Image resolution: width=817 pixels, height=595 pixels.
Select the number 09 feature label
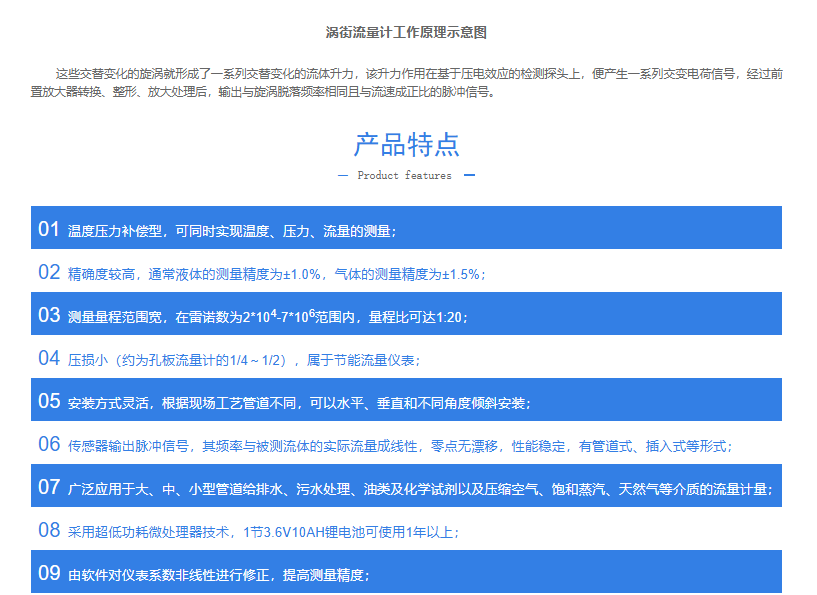pos(49,573)
